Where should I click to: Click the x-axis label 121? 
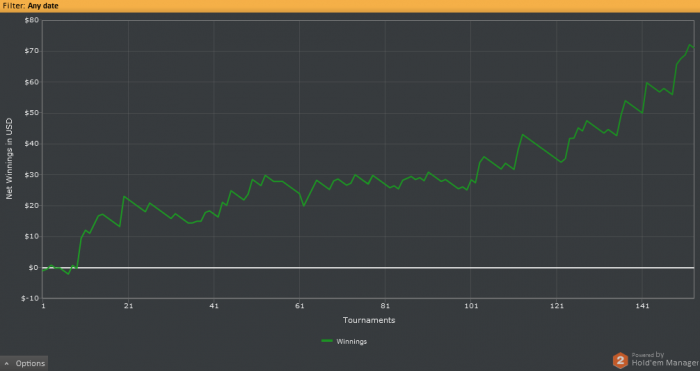click(557, 306)
